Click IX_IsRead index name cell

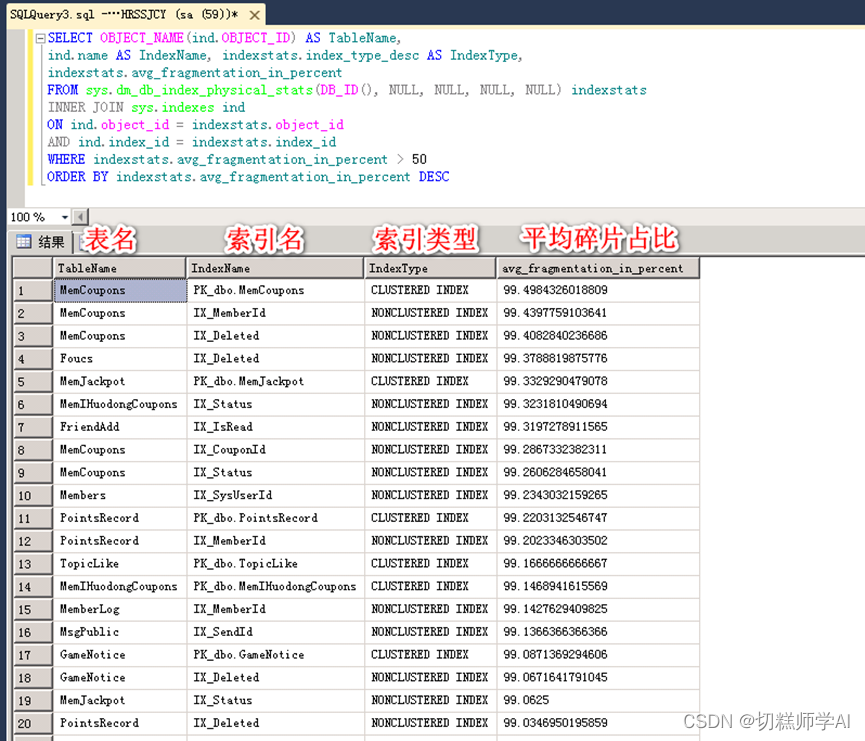click(275, 427)
